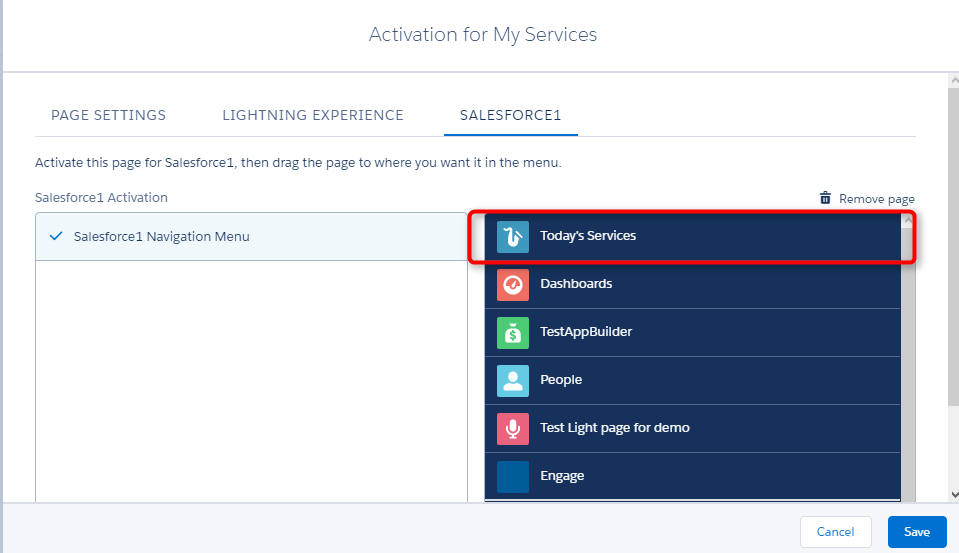Select the Engage menu label
Viewport: 959px width, 553px height.
pos(562,476)
